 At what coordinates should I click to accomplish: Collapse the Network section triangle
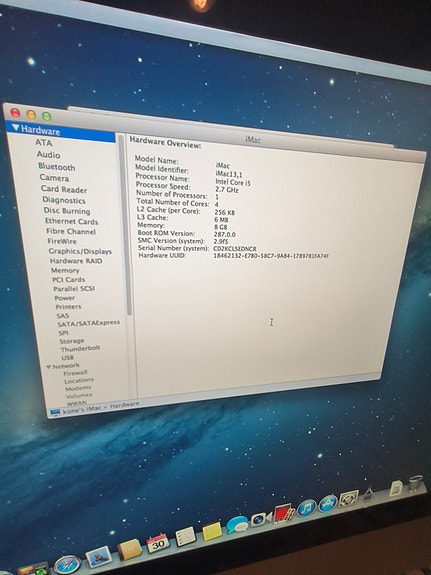coord(48,367)
